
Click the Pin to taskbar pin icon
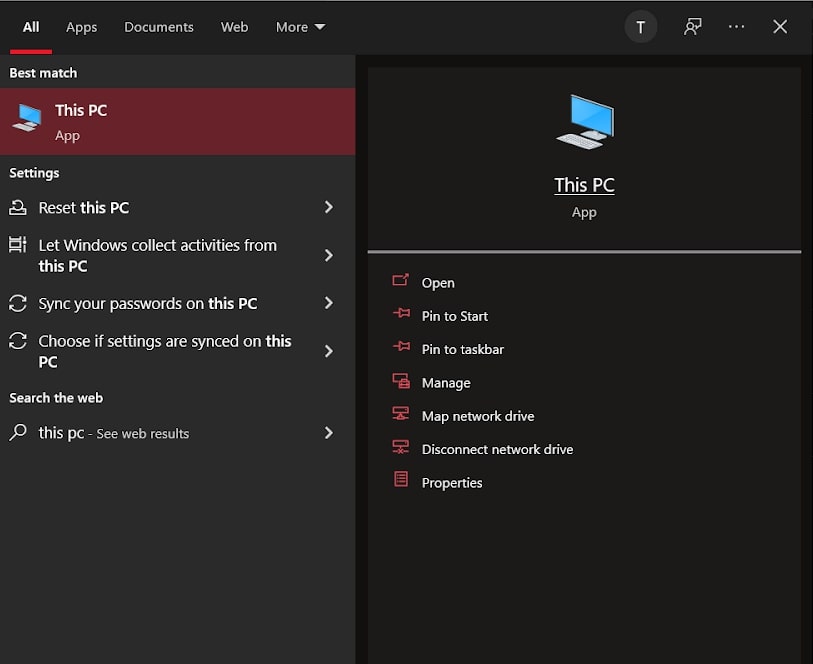pos(401,346)
